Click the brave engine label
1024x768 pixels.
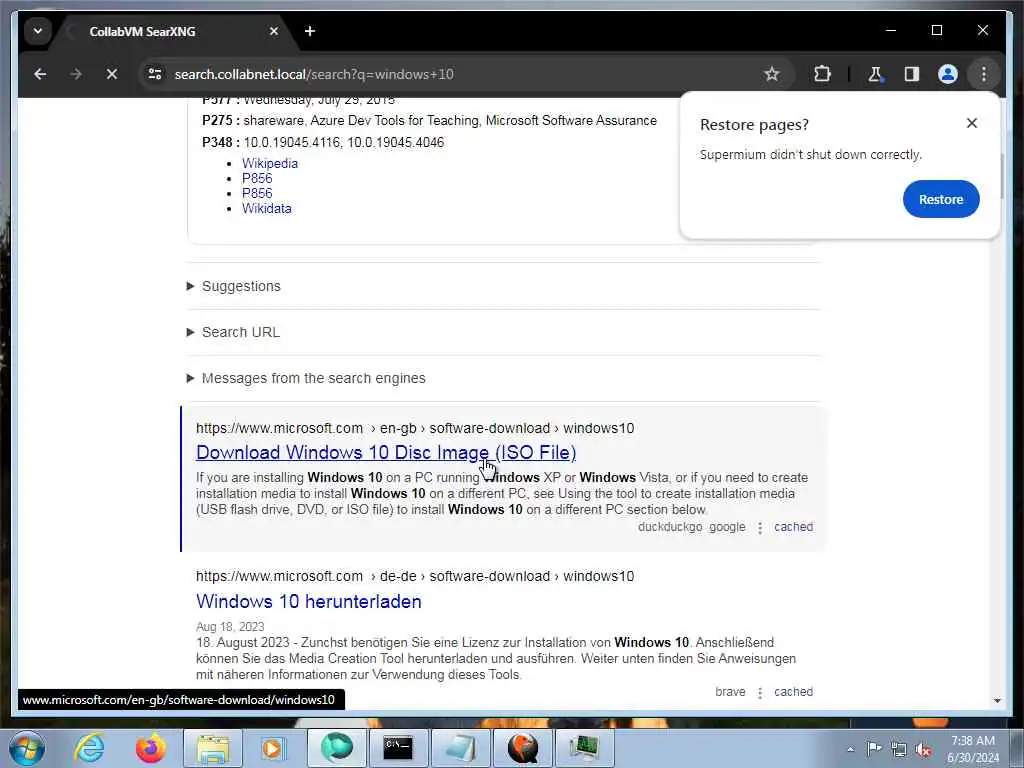[730, 692]
